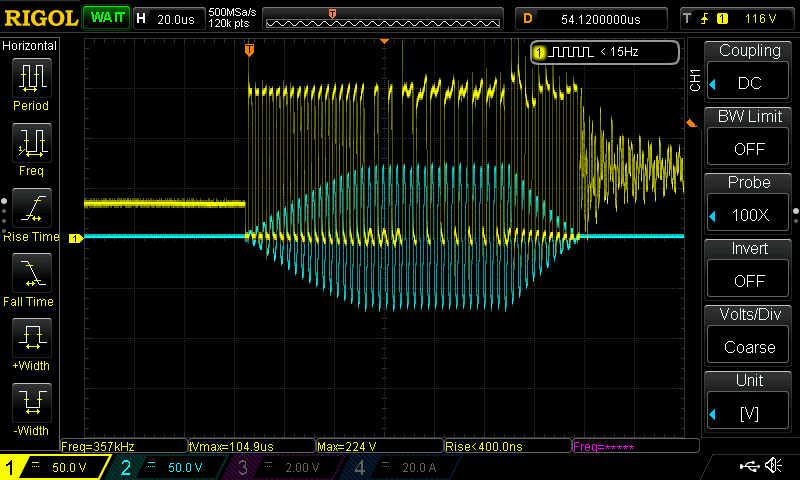The width and height of the screenshot is (800, 480).
Task: Click the orange trigger position marker T
Action: click(x=249, y=49)
